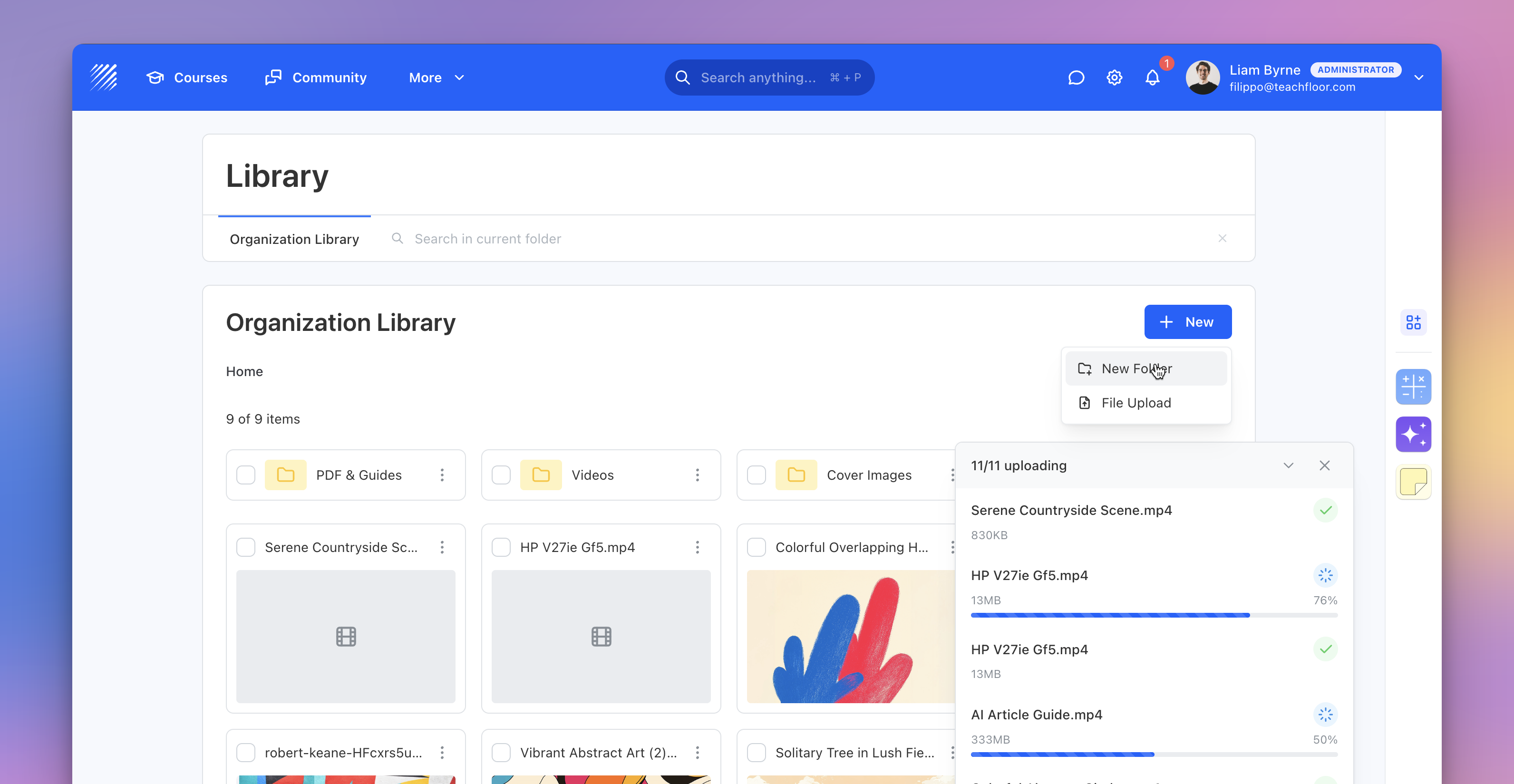Screen dimensions: 1514x784
Task: Tick the Cover Images folder checkbox
Action: click(x=756, y=475)
